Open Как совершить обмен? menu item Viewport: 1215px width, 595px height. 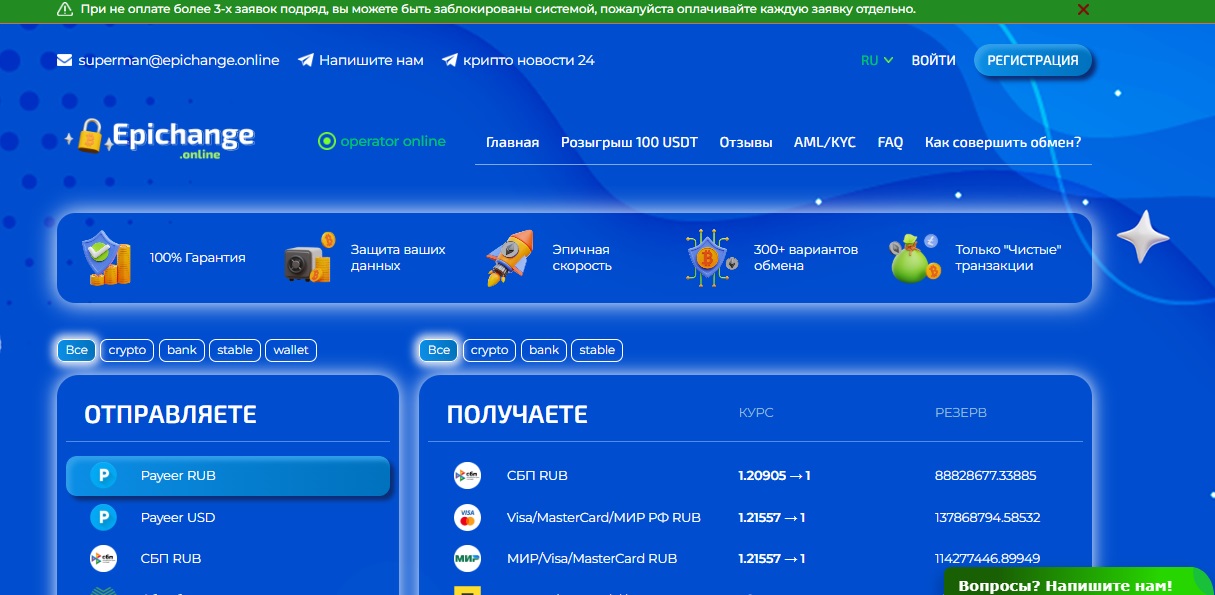coord(1003,142)
